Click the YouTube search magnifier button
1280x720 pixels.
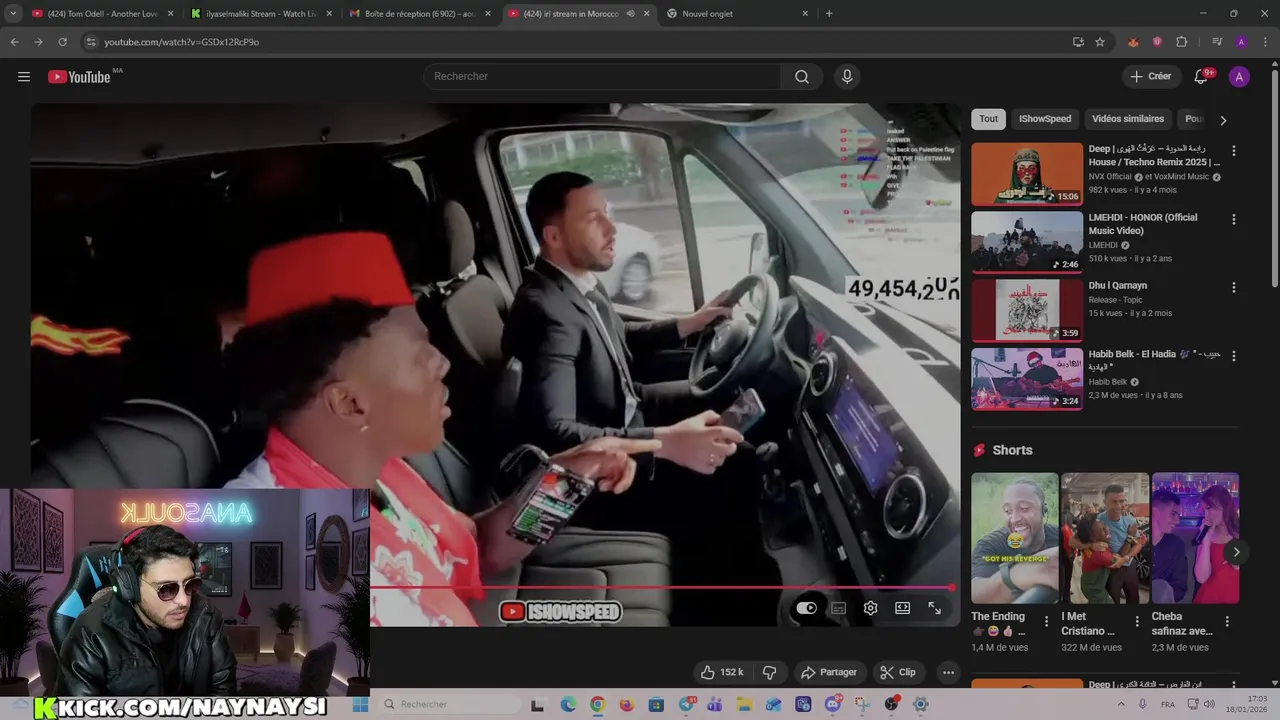coord(802,77)
